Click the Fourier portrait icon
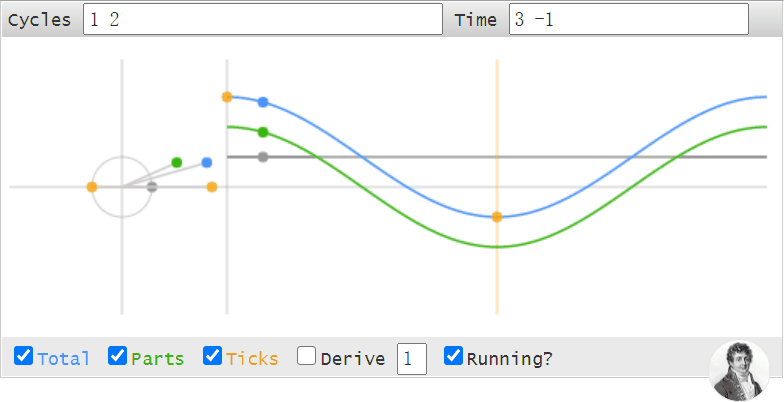 coord(739,371)
